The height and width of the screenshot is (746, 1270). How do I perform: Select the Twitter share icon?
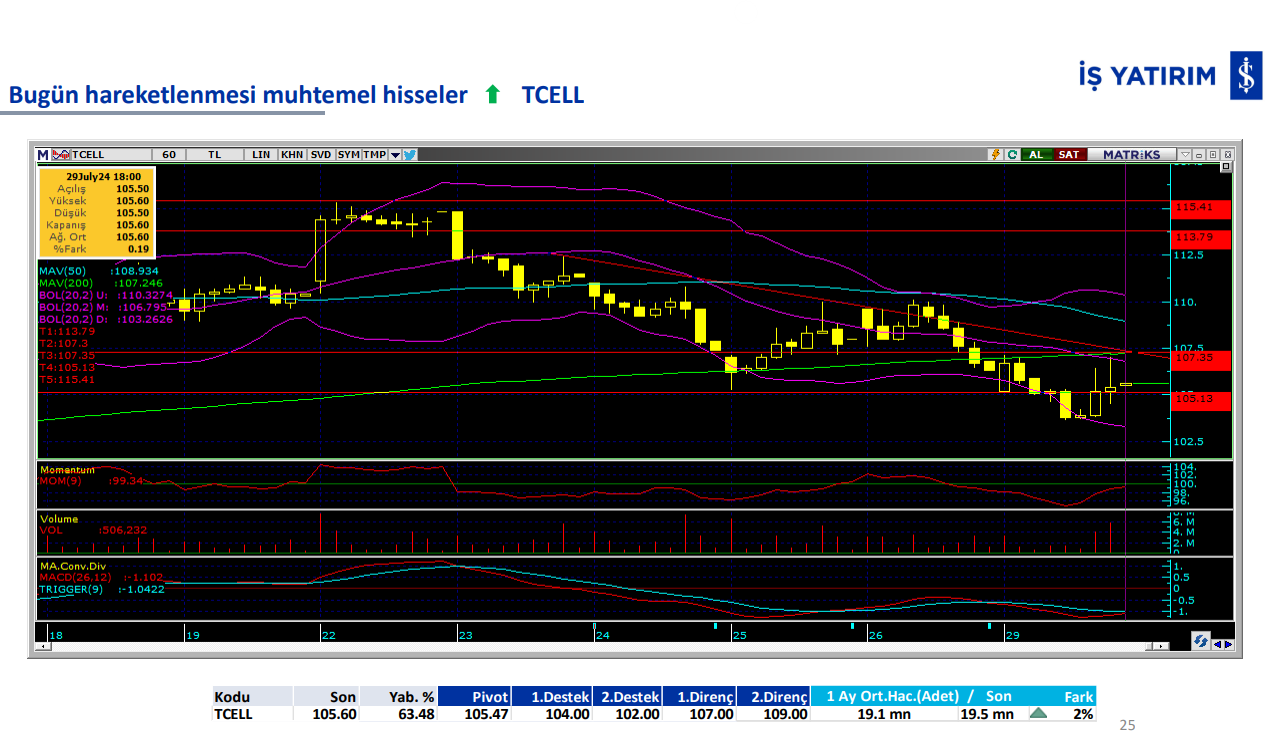(x=410, y=154)
